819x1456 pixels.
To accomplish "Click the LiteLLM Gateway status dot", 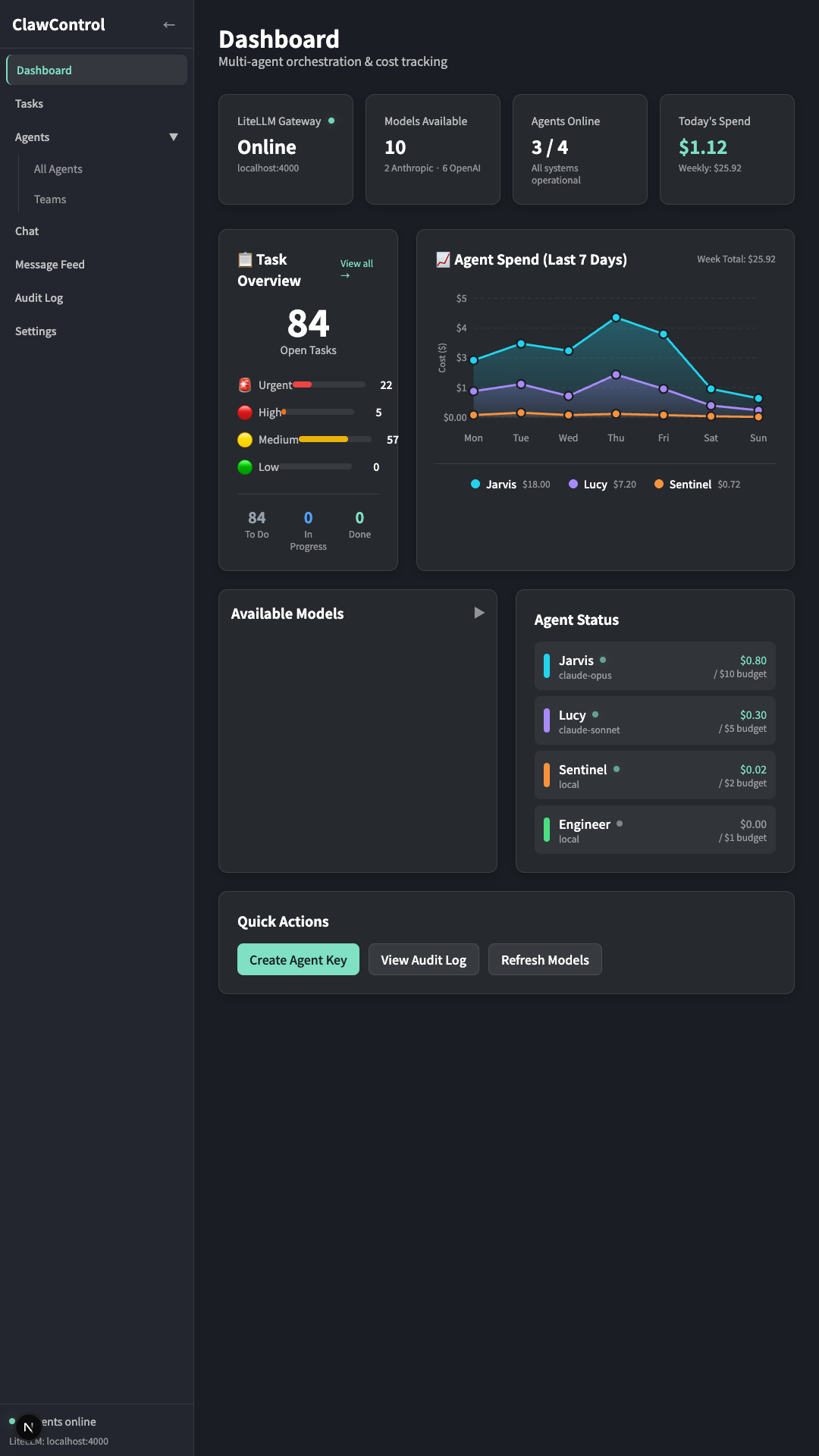I will (331, 121).
